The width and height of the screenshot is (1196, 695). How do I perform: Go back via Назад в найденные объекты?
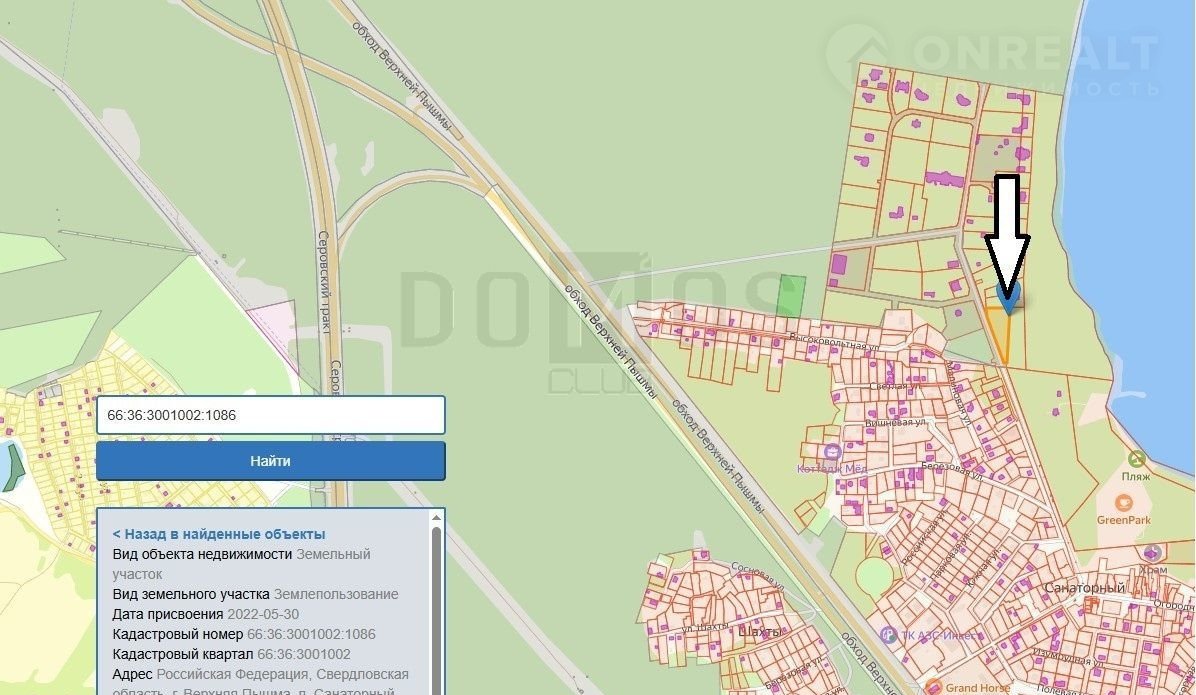click(219, 534)
